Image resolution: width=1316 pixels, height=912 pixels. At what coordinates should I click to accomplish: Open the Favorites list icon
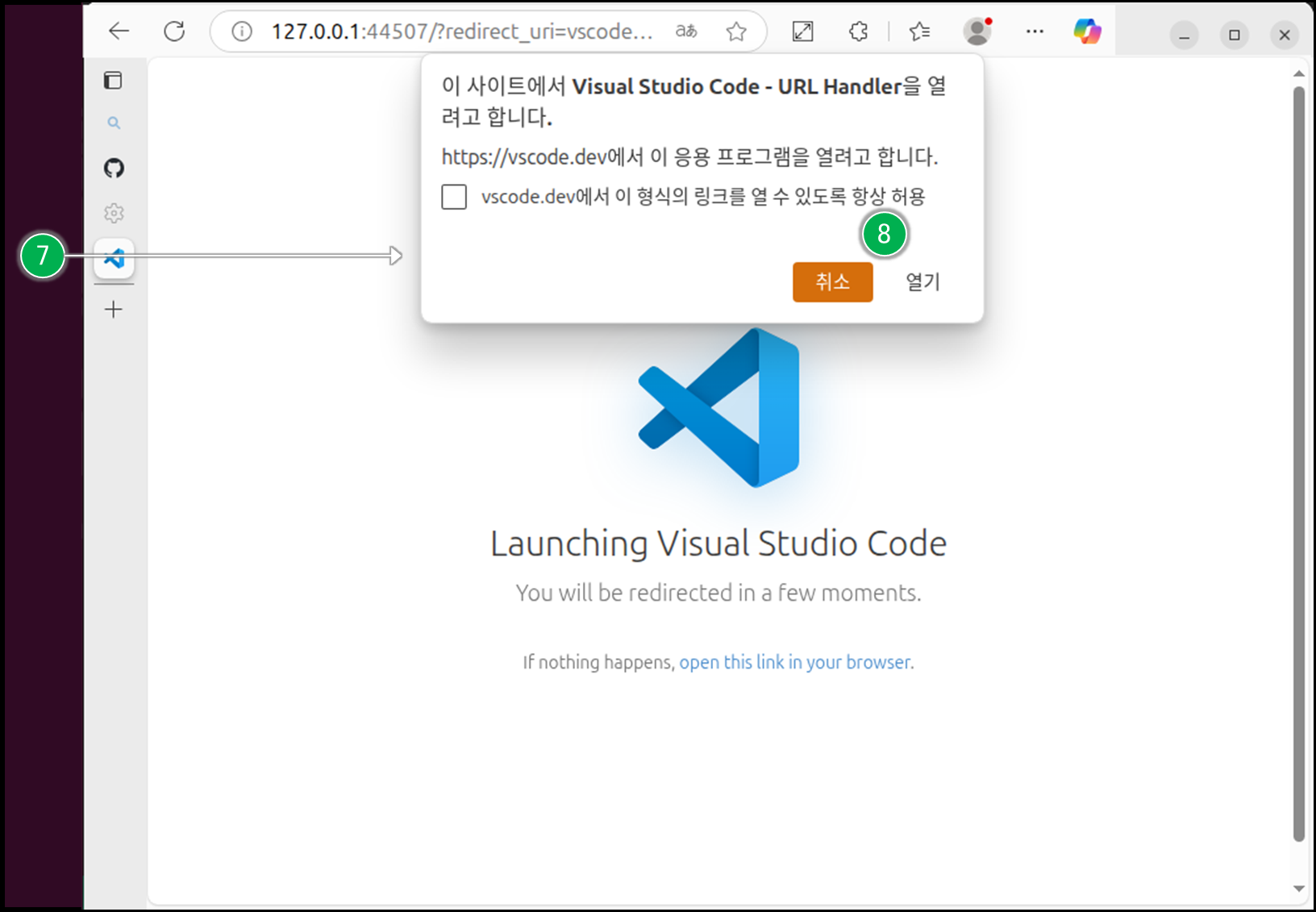click(919, 31)
